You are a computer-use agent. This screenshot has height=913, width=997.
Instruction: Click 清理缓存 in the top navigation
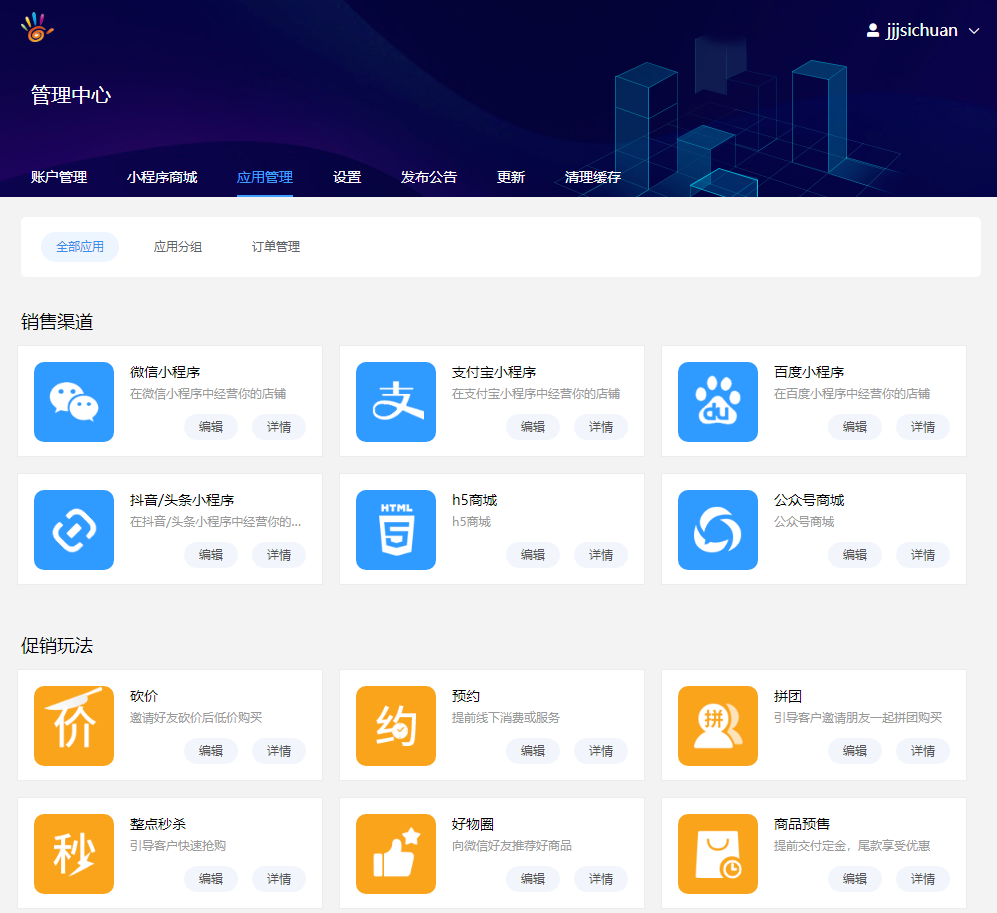point(593,177)
